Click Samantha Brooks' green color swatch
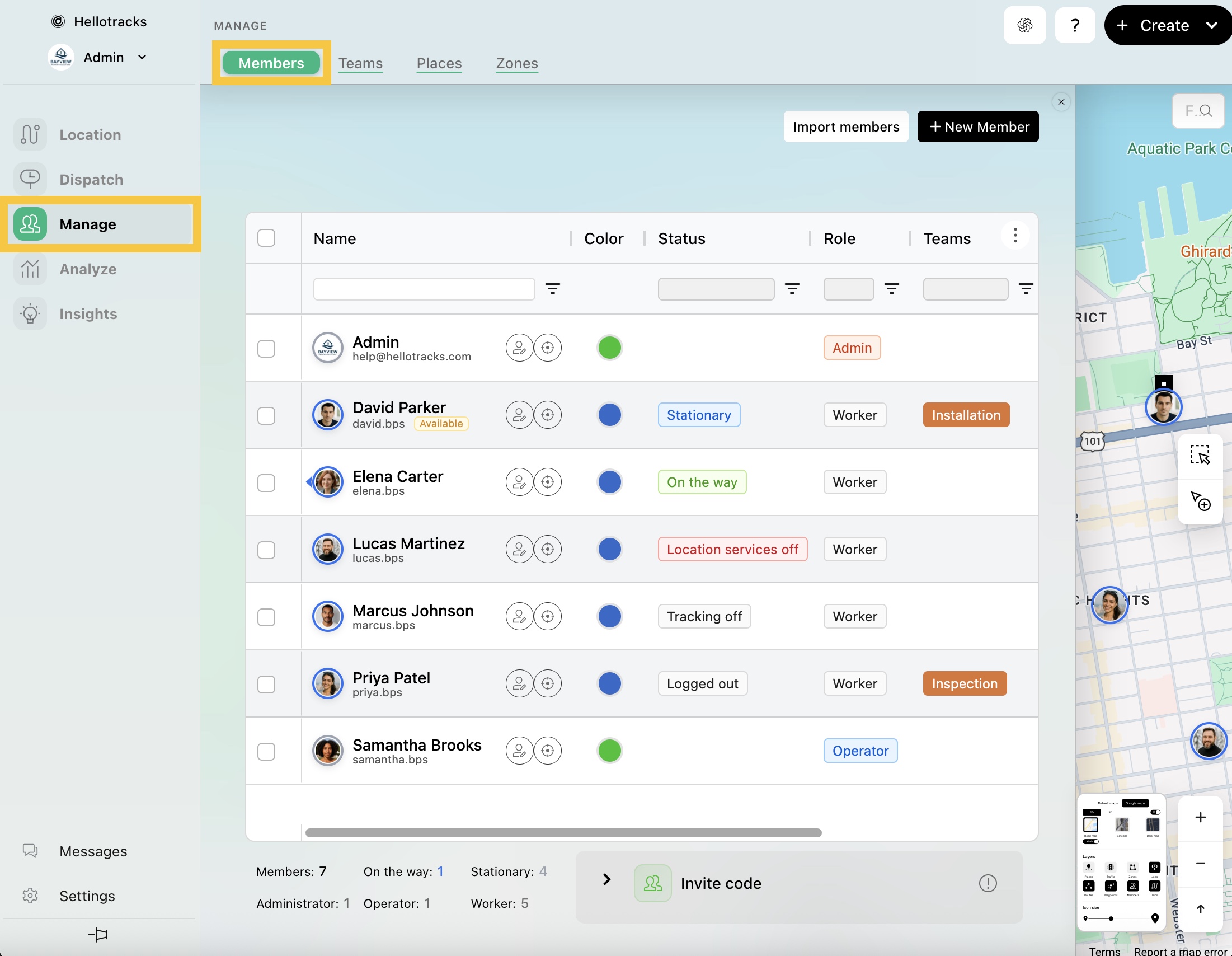The image size is (1232, 956). (x=609, y=751)
